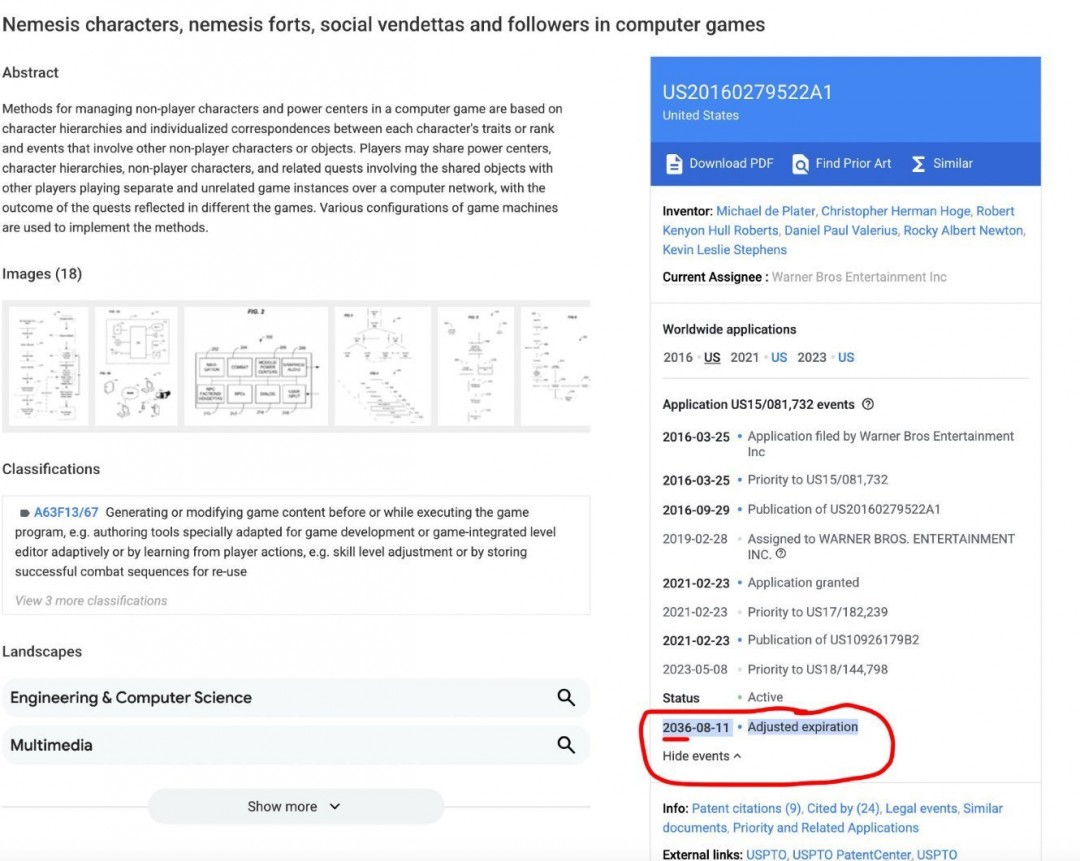Select the 2021 US worldwide application
This screenshot has width=1080, height=861.
779,357
